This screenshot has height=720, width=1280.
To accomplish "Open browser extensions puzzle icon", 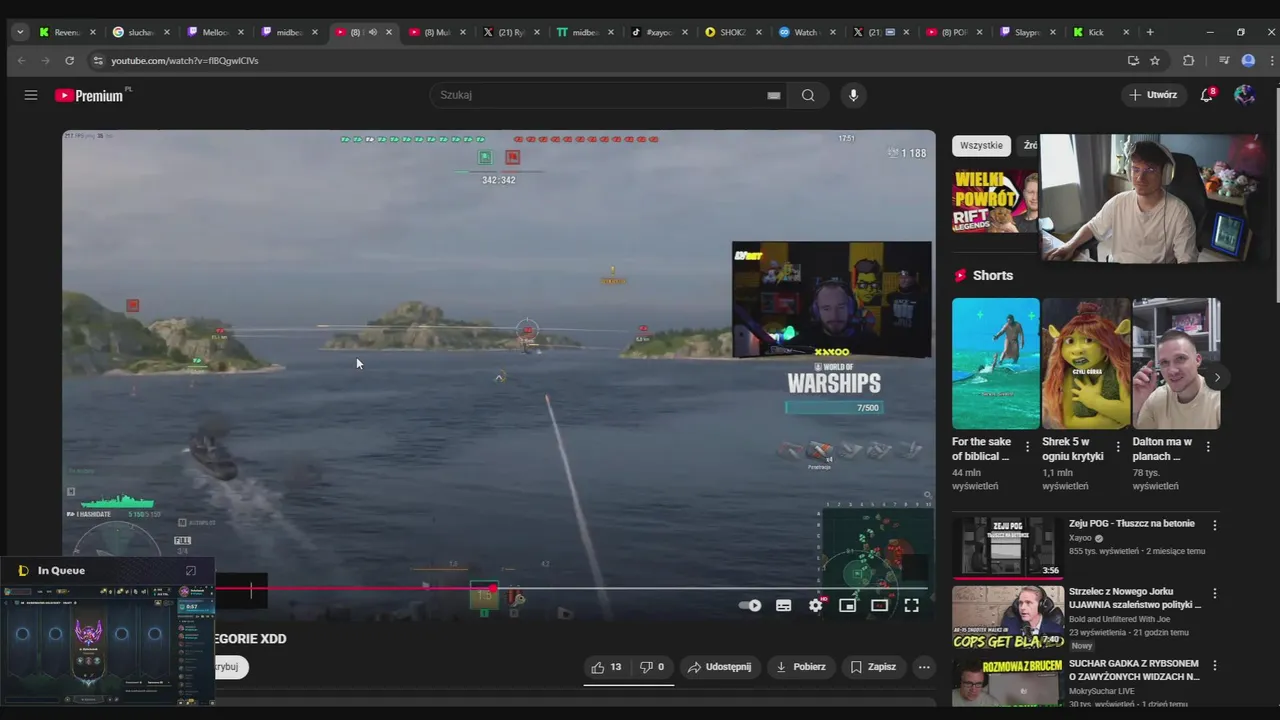I will (x=1188, y=61).
